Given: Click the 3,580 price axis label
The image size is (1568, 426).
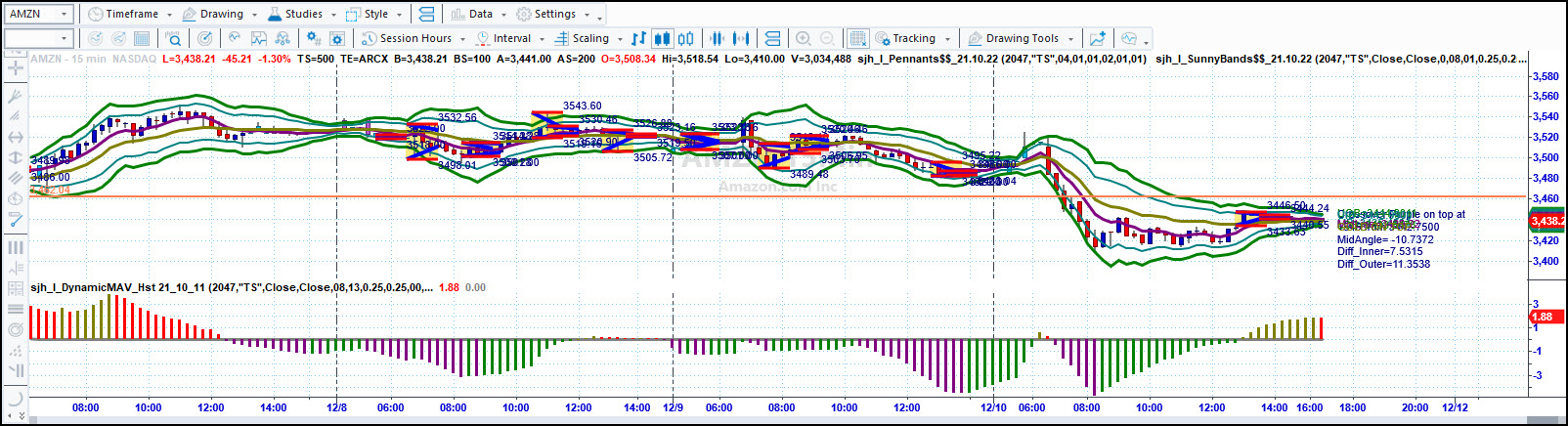Looking at the screenshot, I should click(x=1546, y=76).
